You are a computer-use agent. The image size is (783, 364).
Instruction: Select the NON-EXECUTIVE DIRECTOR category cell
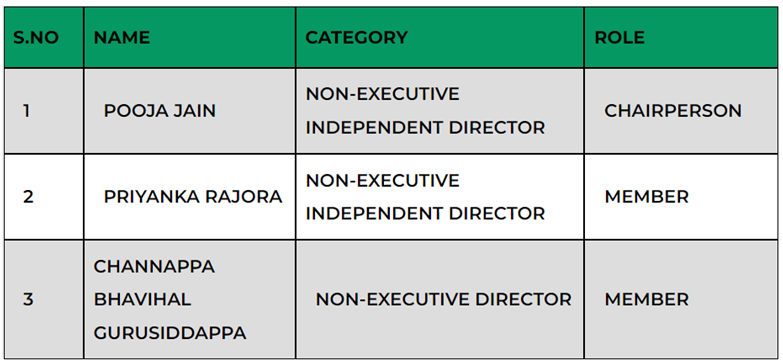click(x=440, y=299)
